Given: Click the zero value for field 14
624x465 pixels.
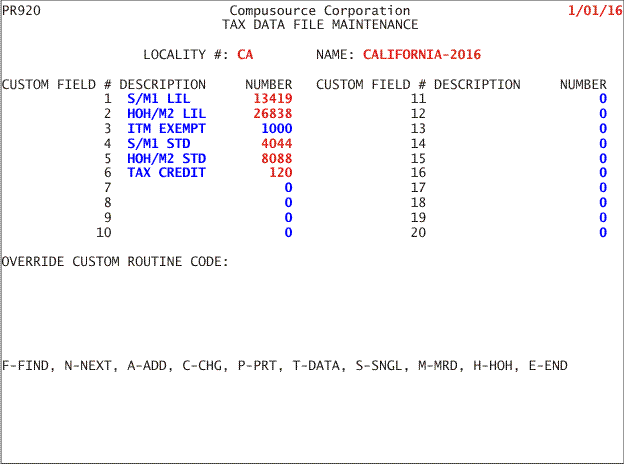Looking at the screenshot, I should [x=603, y=143].
